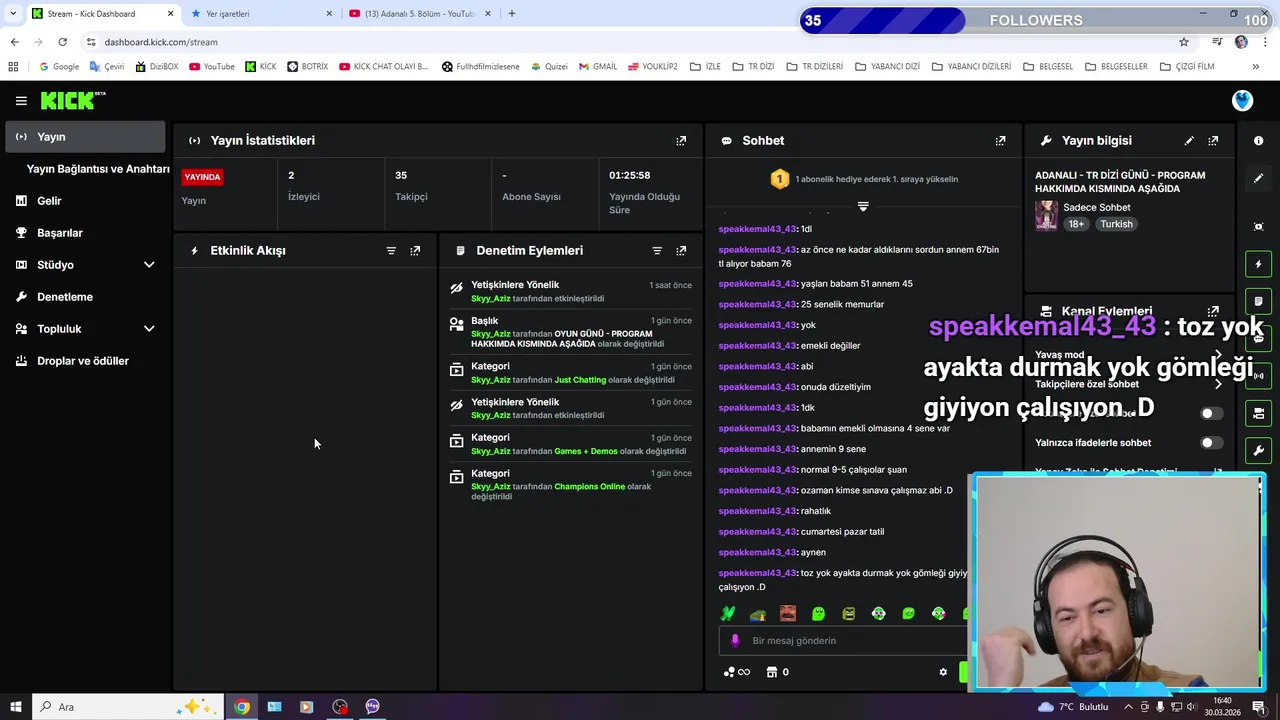The image size is (1280, 720).
Task: Pop out the Denetim Eylemleri panel
Action: click(x=681, y=251)
